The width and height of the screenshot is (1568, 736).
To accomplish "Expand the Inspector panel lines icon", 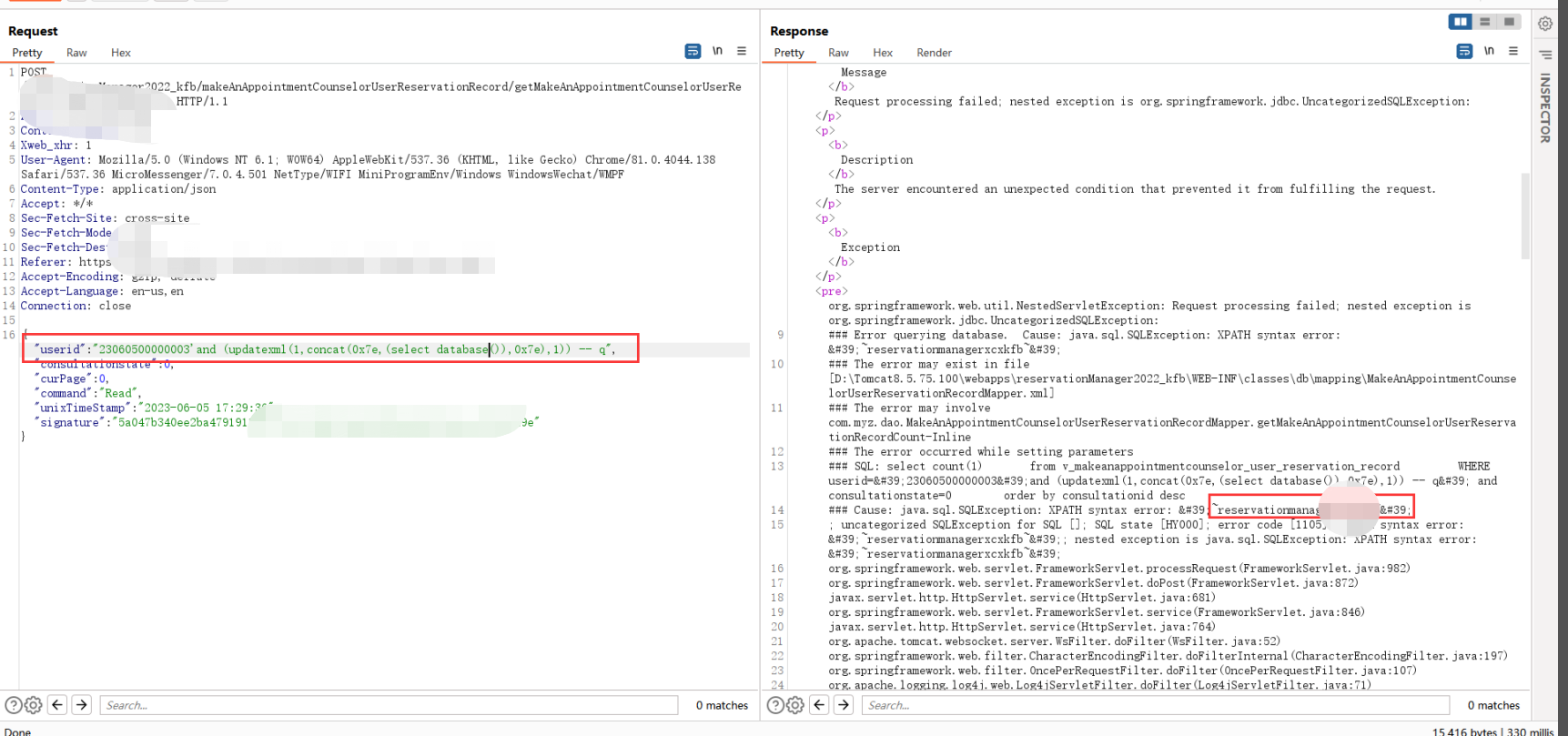I will 1545,55.
